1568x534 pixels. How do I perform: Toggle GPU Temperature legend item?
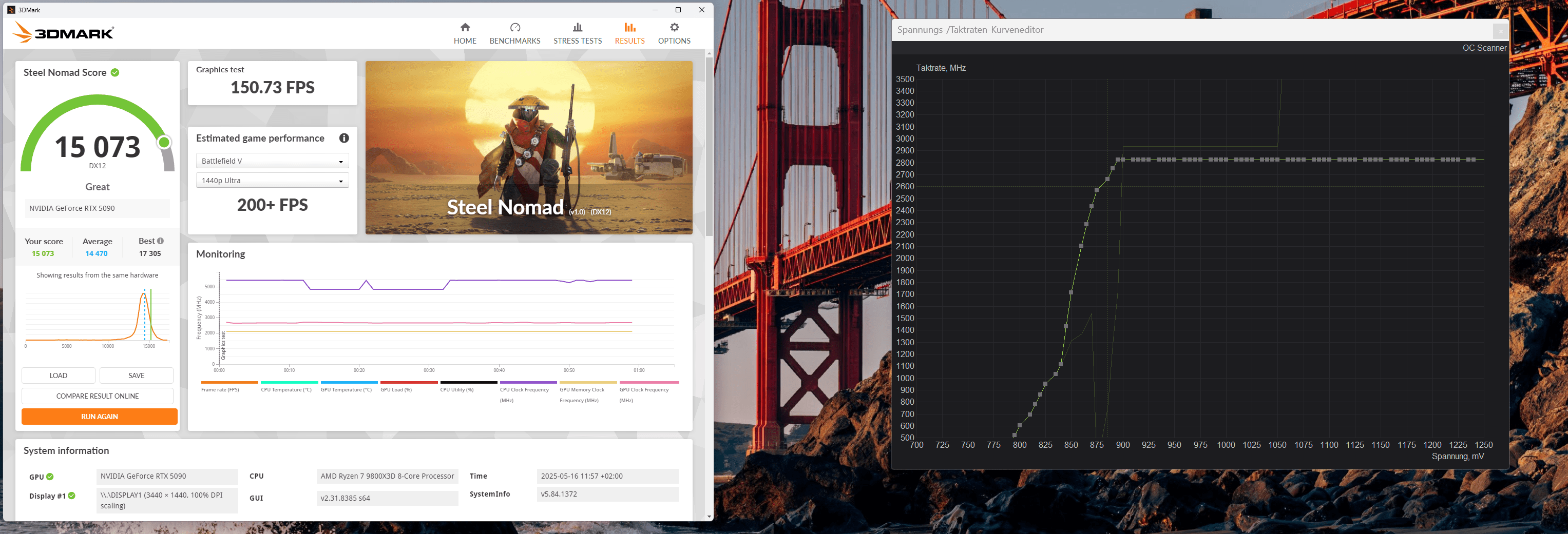pyautogui.click(x=349, y=387)
